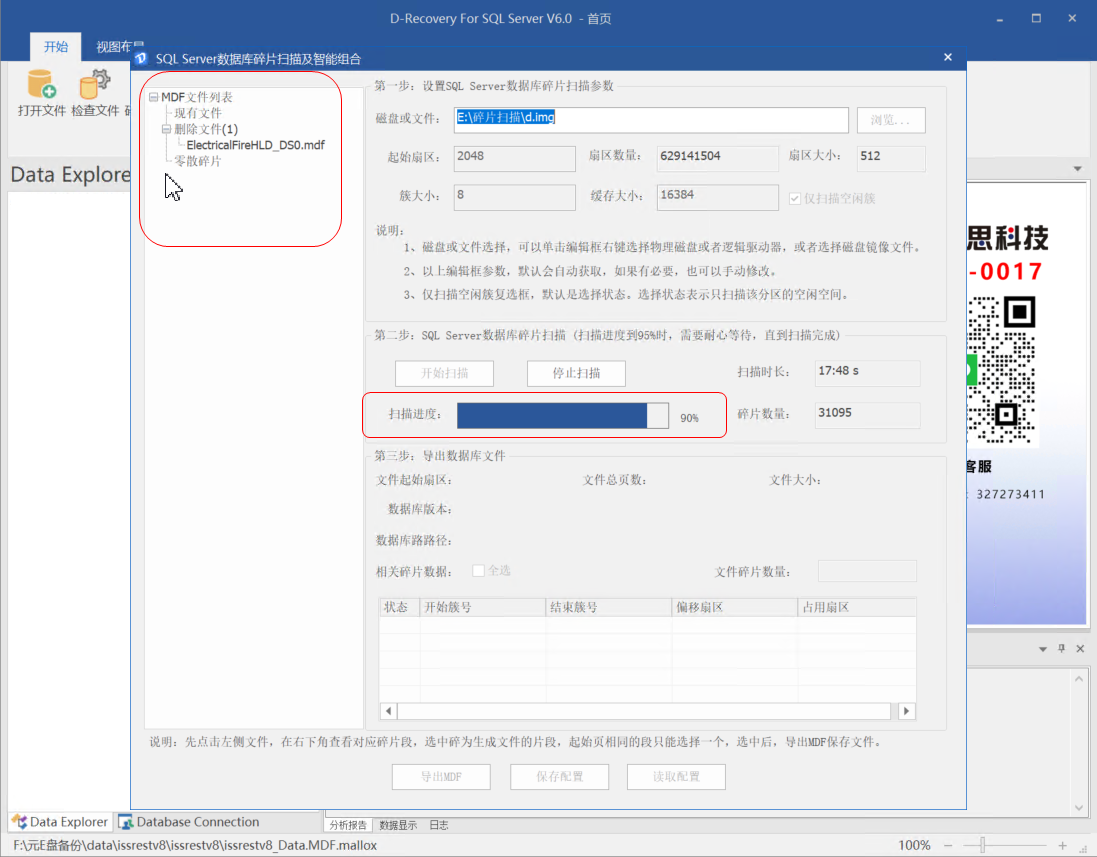Click the zoom in plus icon in status bar
The height and width of the screenshot is (857, 1097).
click(1062, 845)
